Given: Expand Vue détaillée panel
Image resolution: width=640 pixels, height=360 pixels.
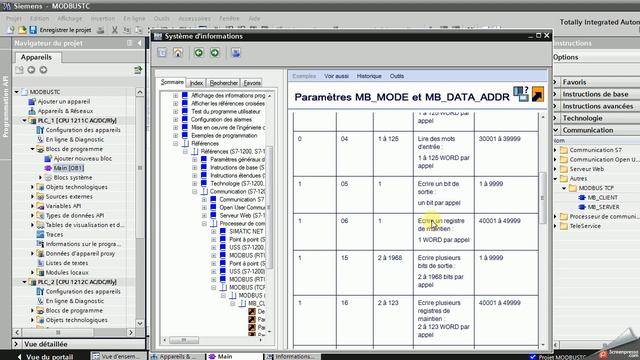Looking at the screenshot, I should click(16, 344).
